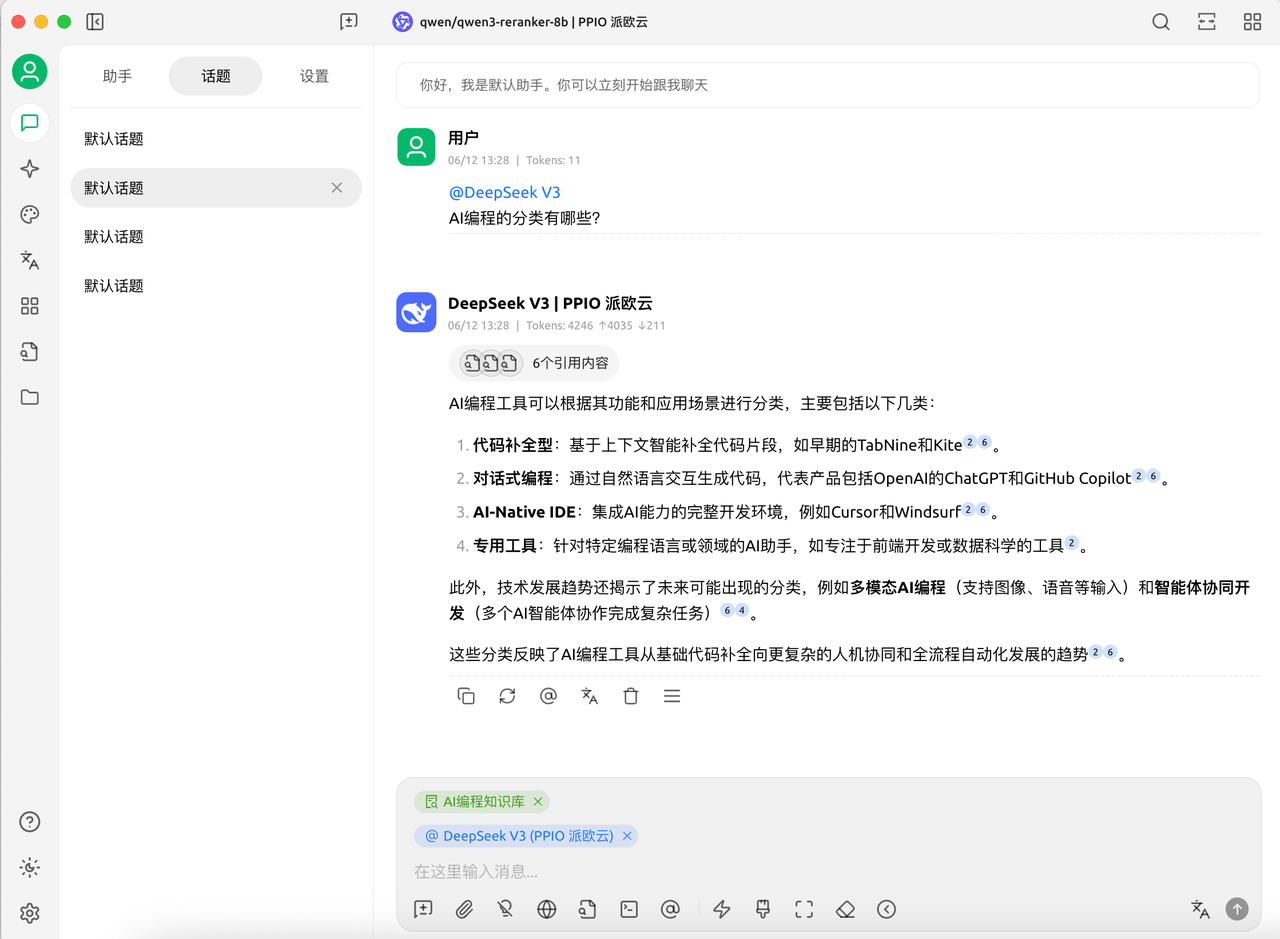Click the 你好，我是默认助手 prompt banner

[827, 85]
